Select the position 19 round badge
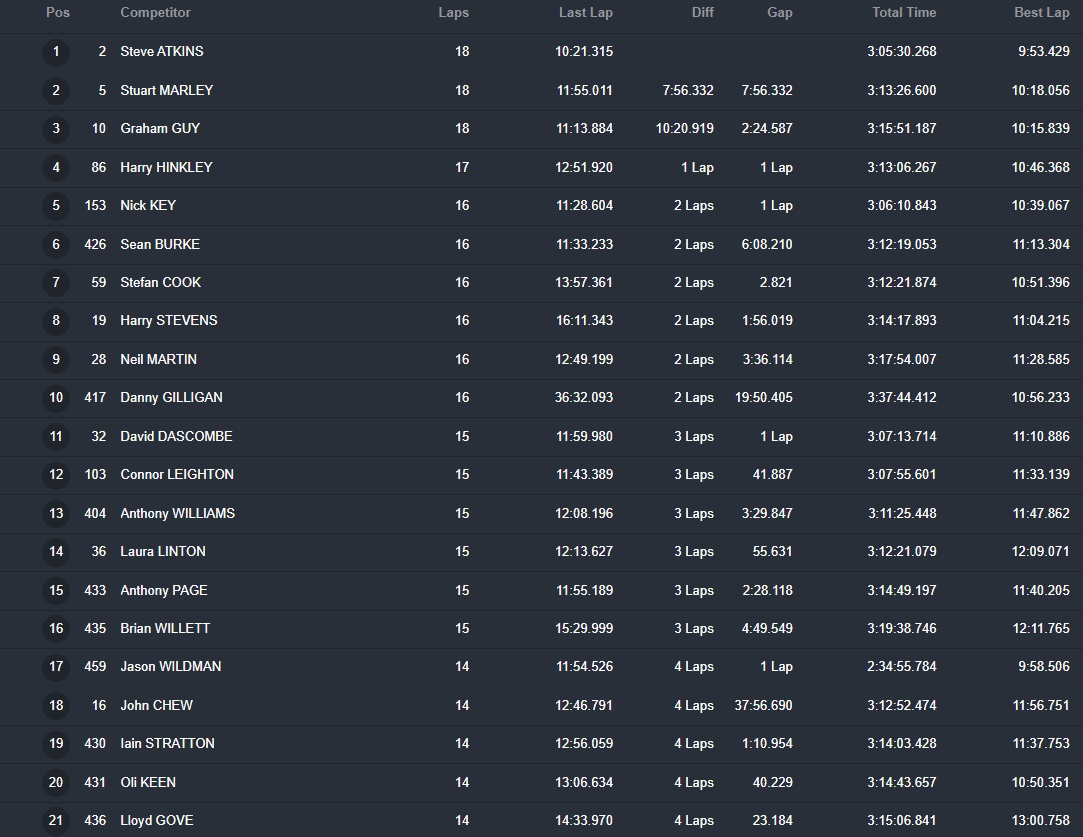The height and width of the screenshot is (837, 1083). pyautogui.click(x=56, y=744)
